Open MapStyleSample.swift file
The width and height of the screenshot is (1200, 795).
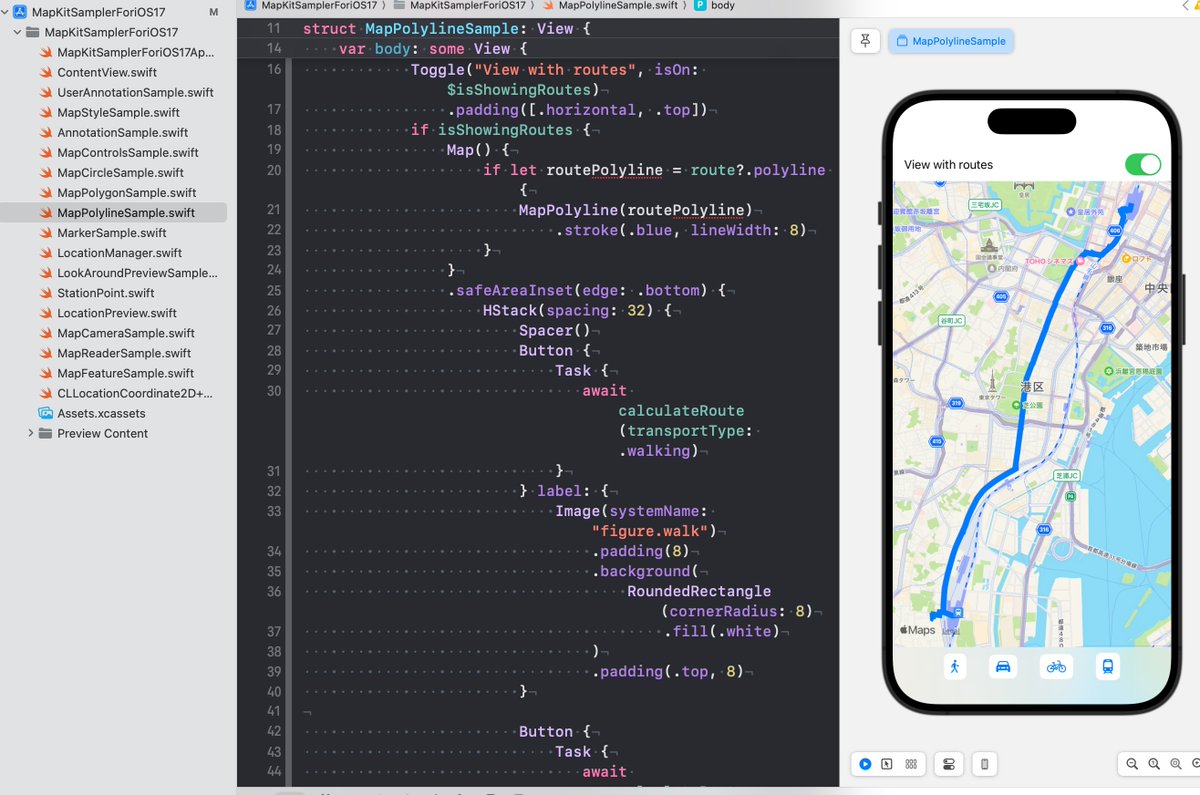[x=118, y=112]
